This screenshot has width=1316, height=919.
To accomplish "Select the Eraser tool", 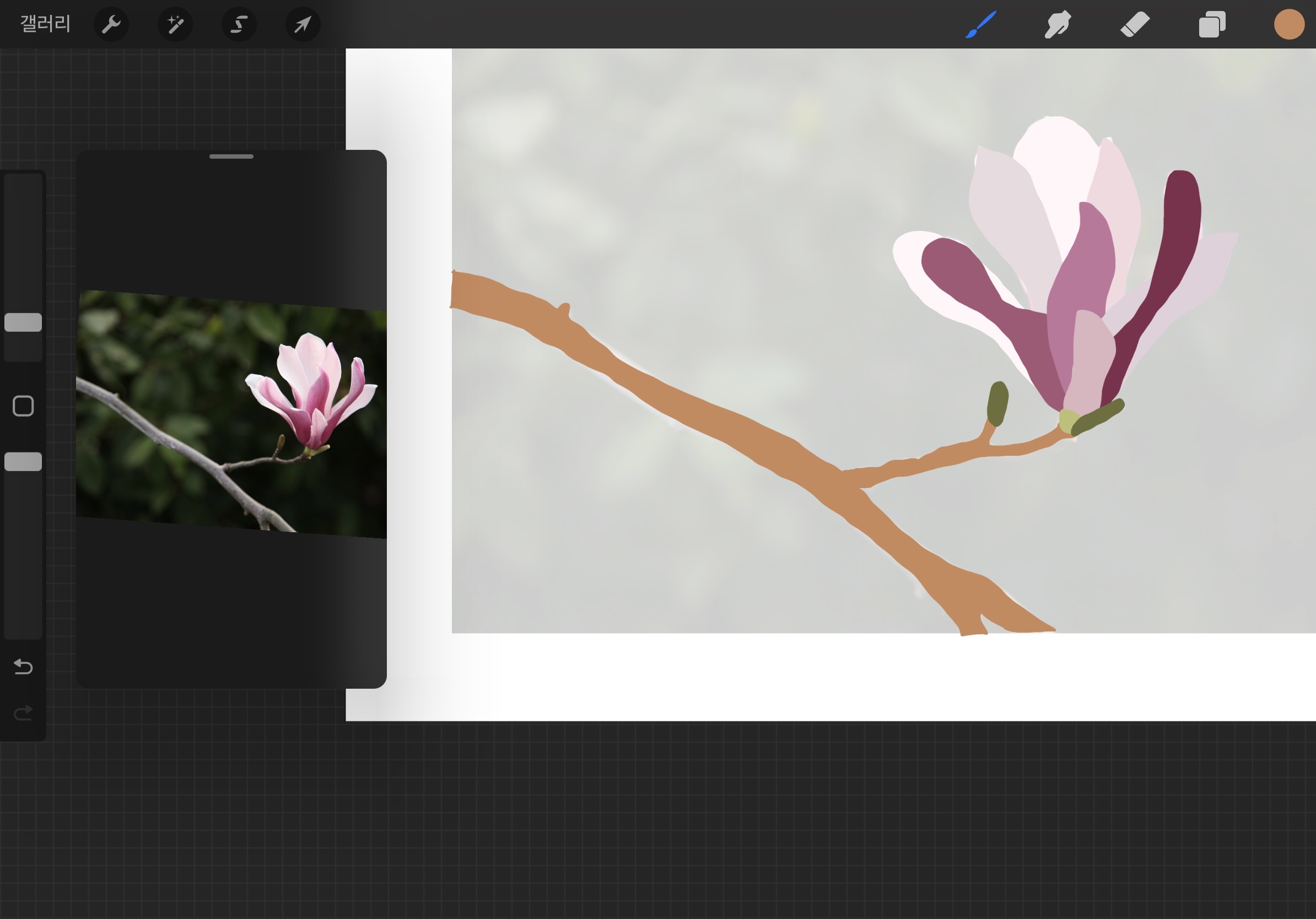I will point(1135,25).
